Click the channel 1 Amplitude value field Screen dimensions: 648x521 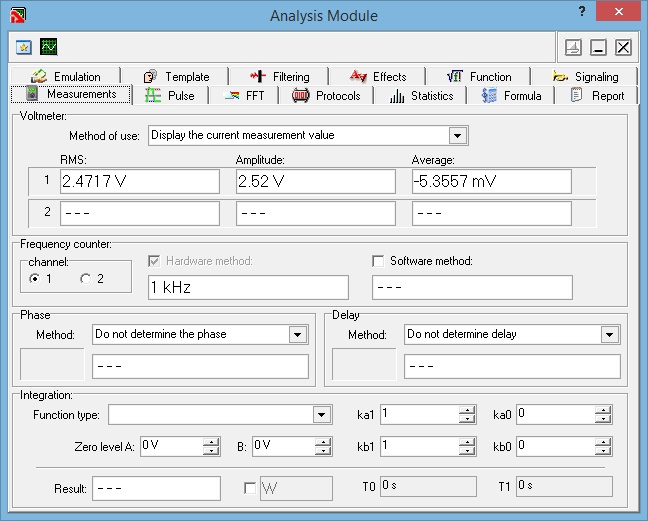click(316, 181)
